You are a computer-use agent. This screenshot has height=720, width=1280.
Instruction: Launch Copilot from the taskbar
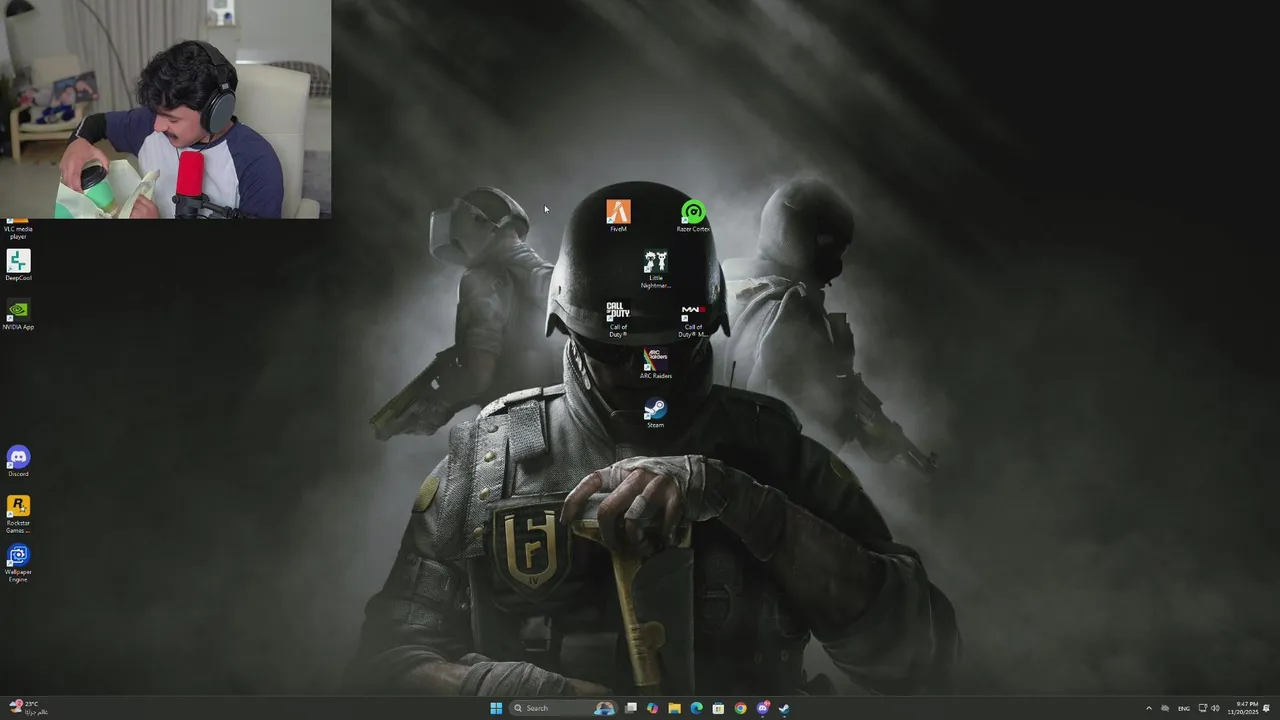coord(653,708)
